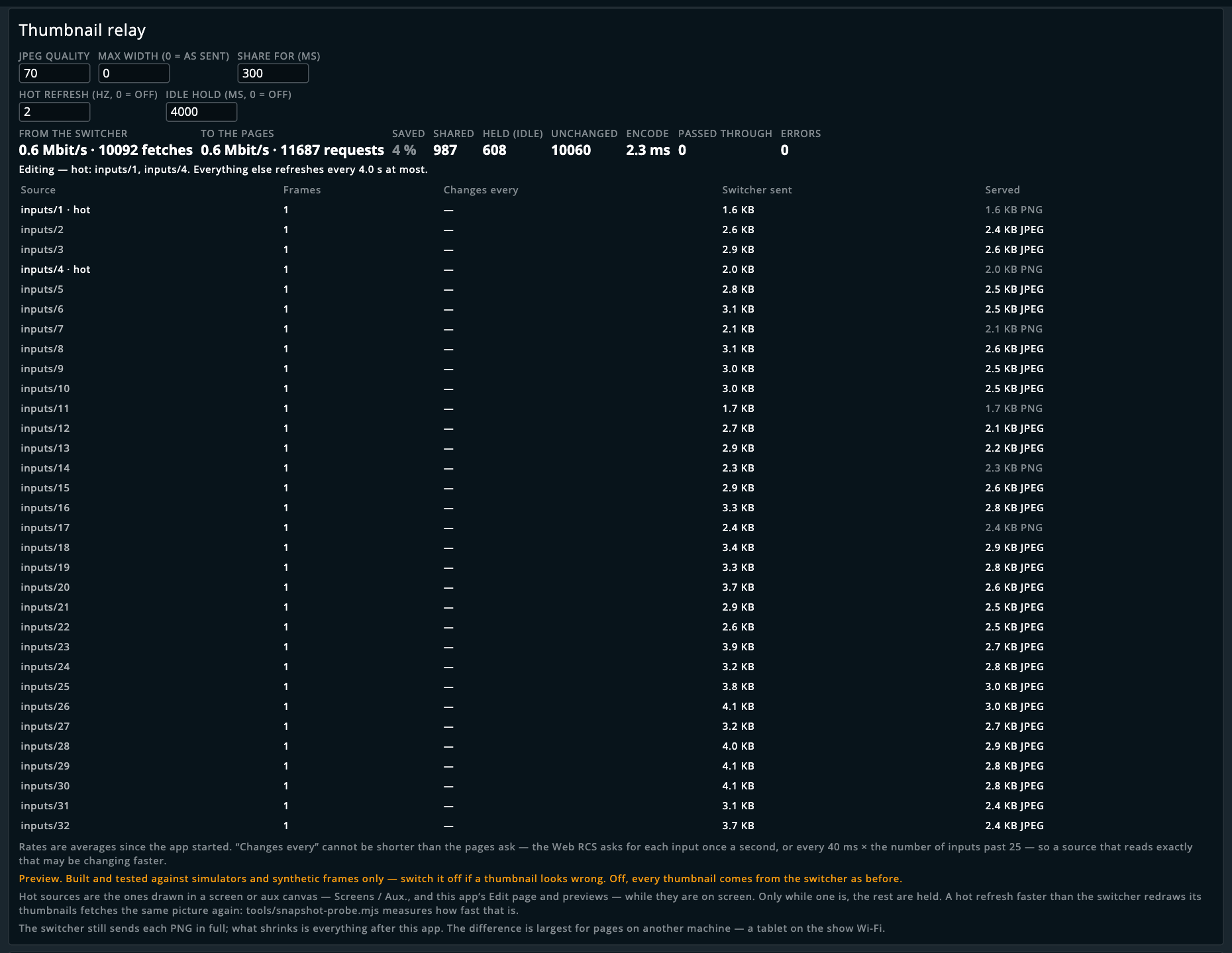Click the '10092 fetches' switcher statistic

click(x=146, y=150)
